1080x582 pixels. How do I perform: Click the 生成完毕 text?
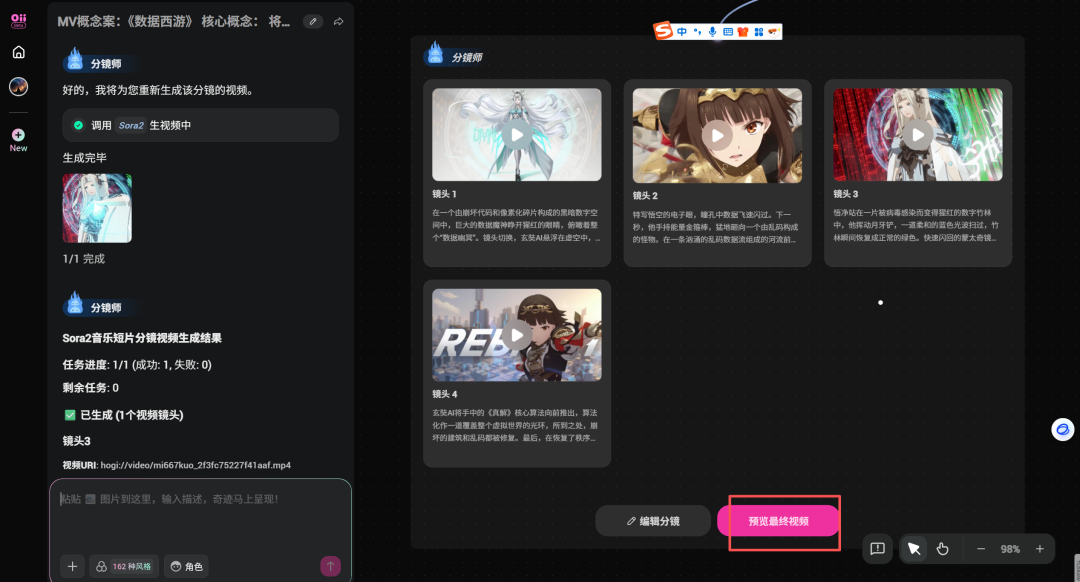pos(85,158)
